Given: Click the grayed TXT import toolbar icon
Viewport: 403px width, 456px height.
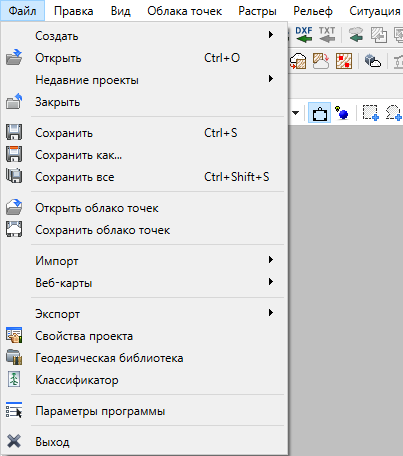Looking at the screenshot, I should [x=327, y=35].
